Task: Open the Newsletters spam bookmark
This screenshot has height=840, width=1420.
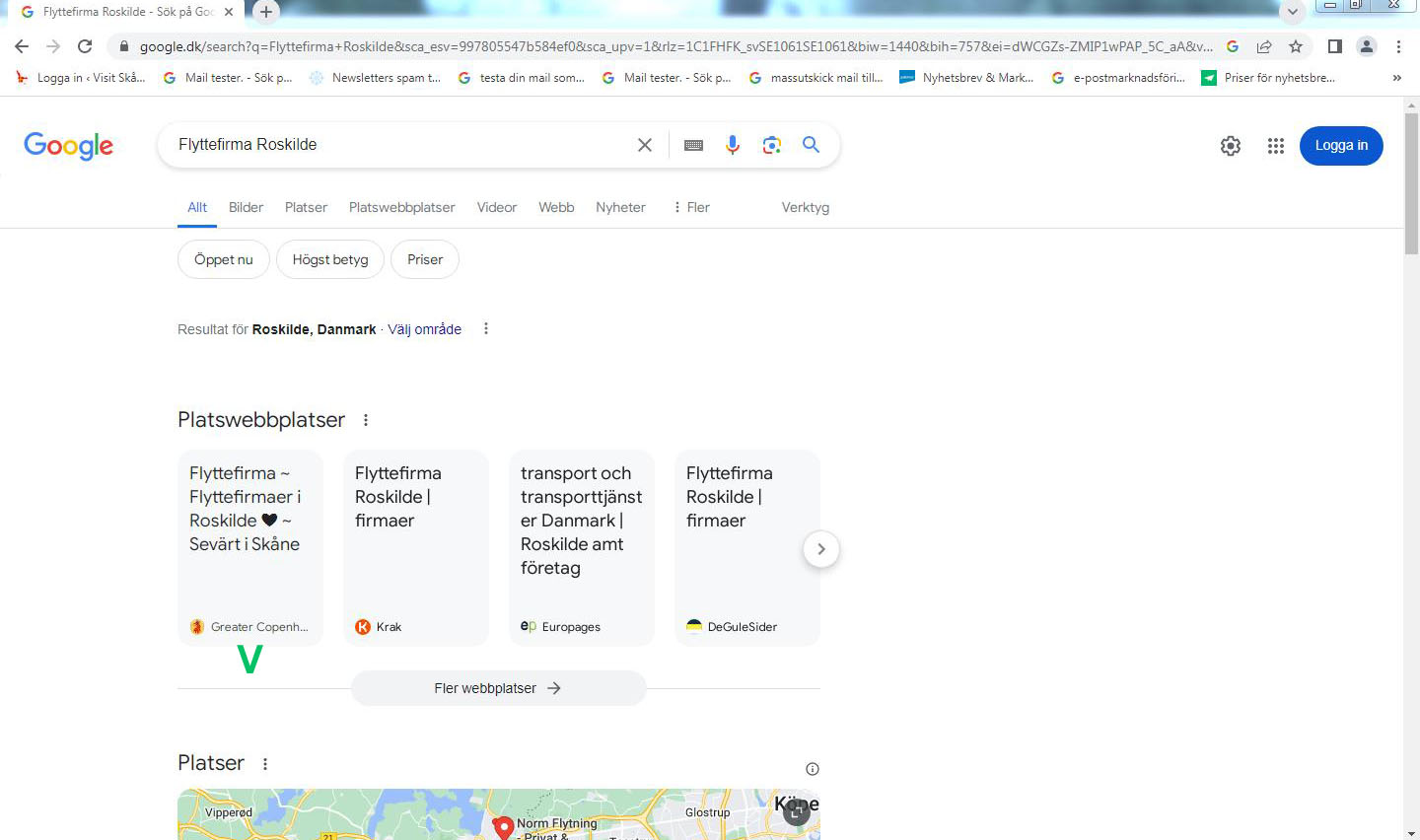Action: [376, 78]
